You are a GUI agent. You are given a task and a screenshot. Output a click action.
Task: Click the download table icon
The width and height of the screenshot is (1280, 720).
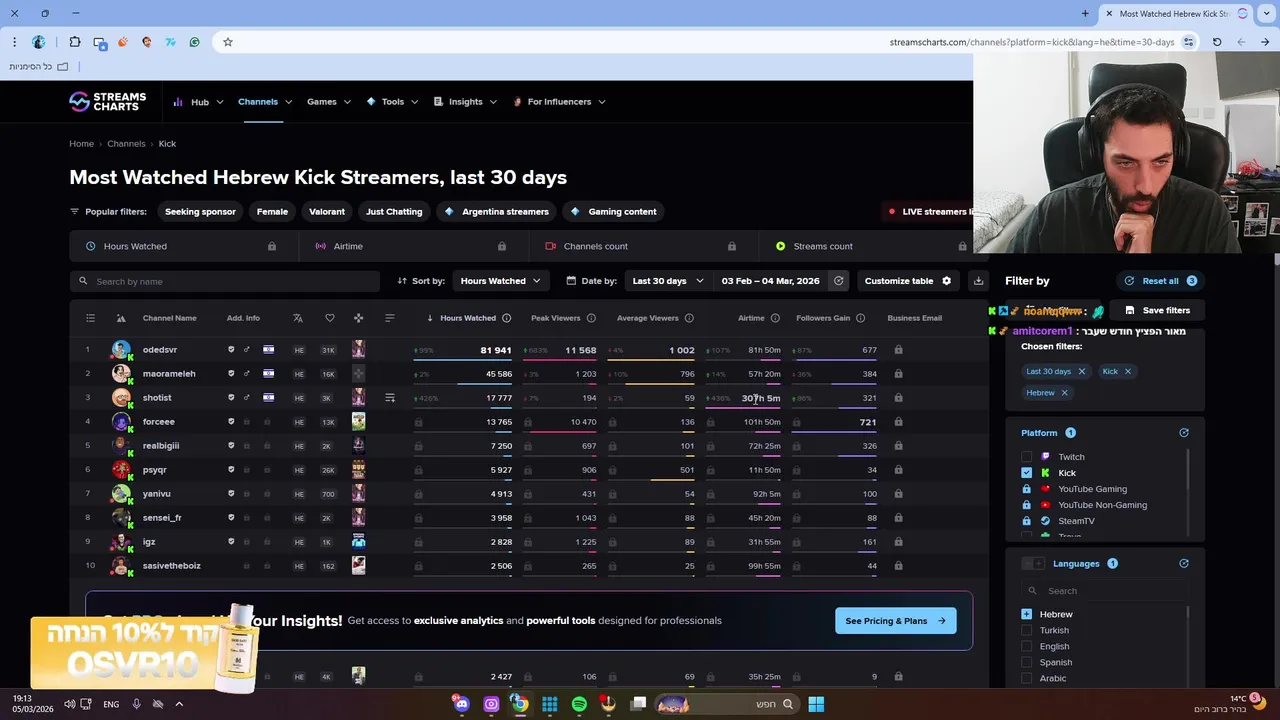pyautogui.click(x=978, y=281)
